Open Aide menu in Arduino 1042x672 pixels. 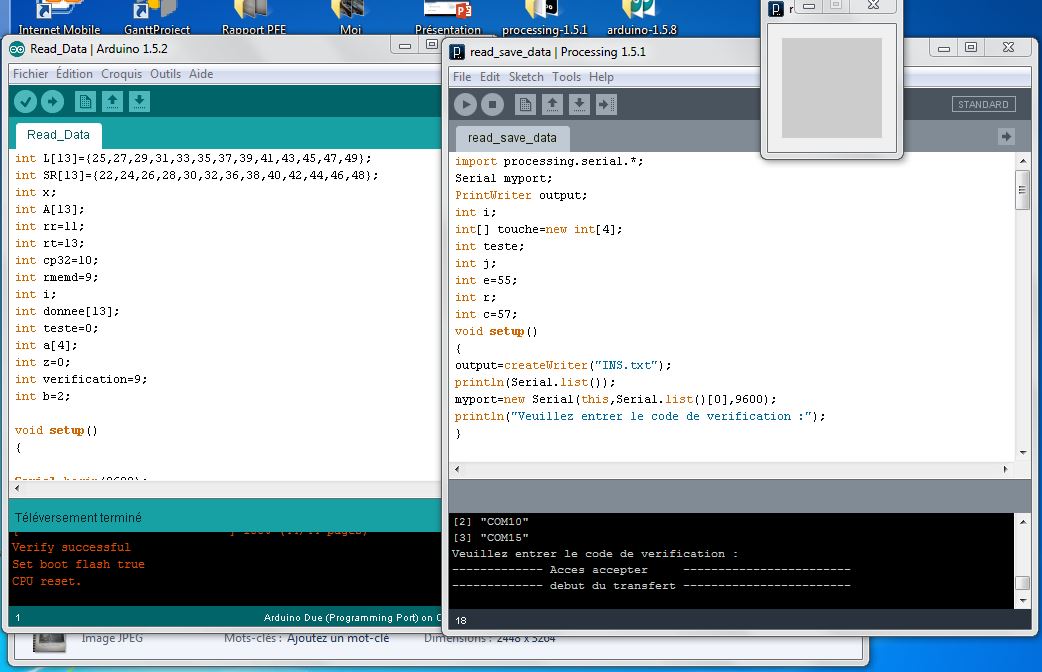(201, 74)
